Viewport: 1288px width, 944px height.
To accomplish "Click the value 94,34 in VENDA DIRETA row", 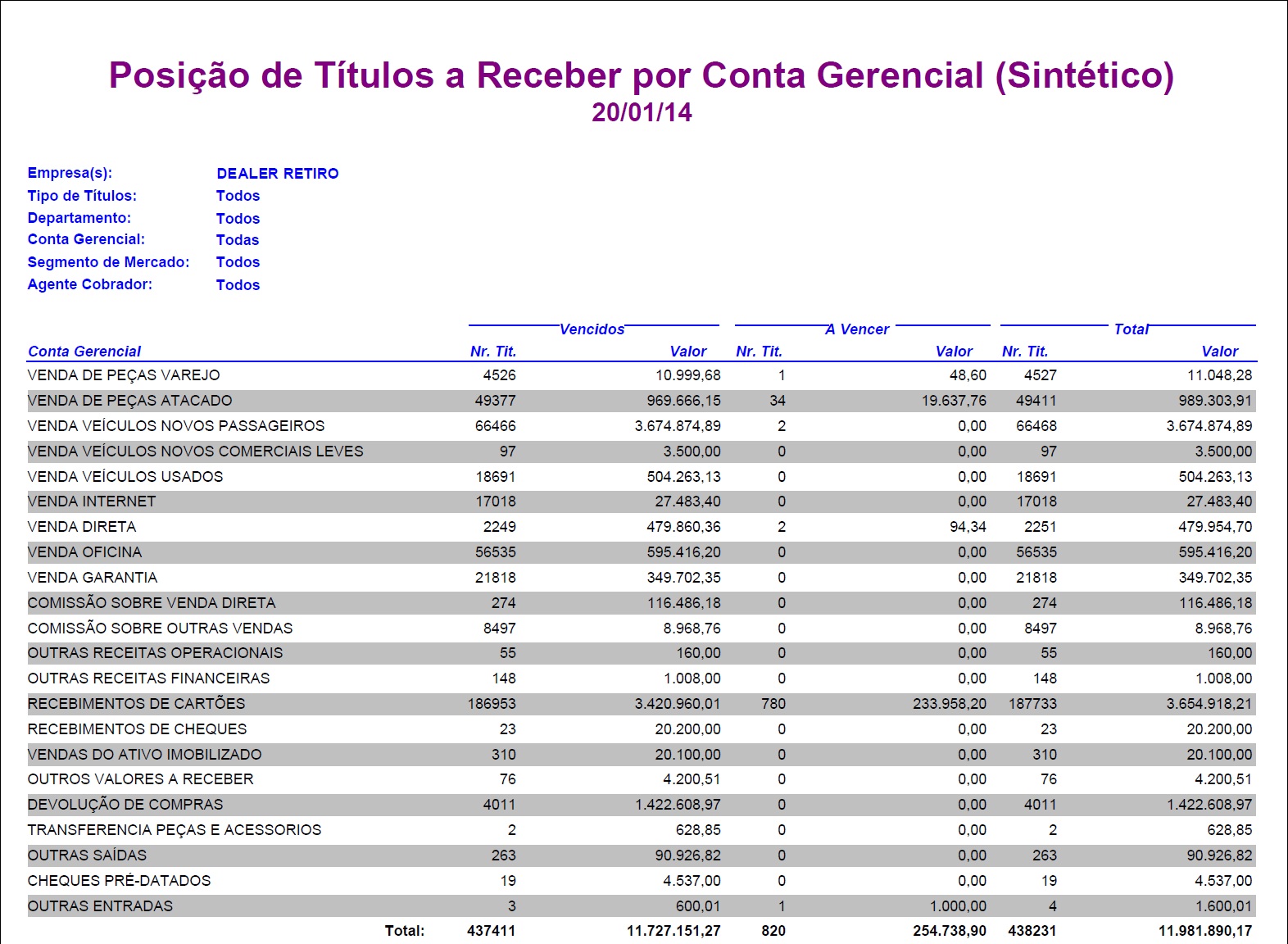I will [968, 527].
